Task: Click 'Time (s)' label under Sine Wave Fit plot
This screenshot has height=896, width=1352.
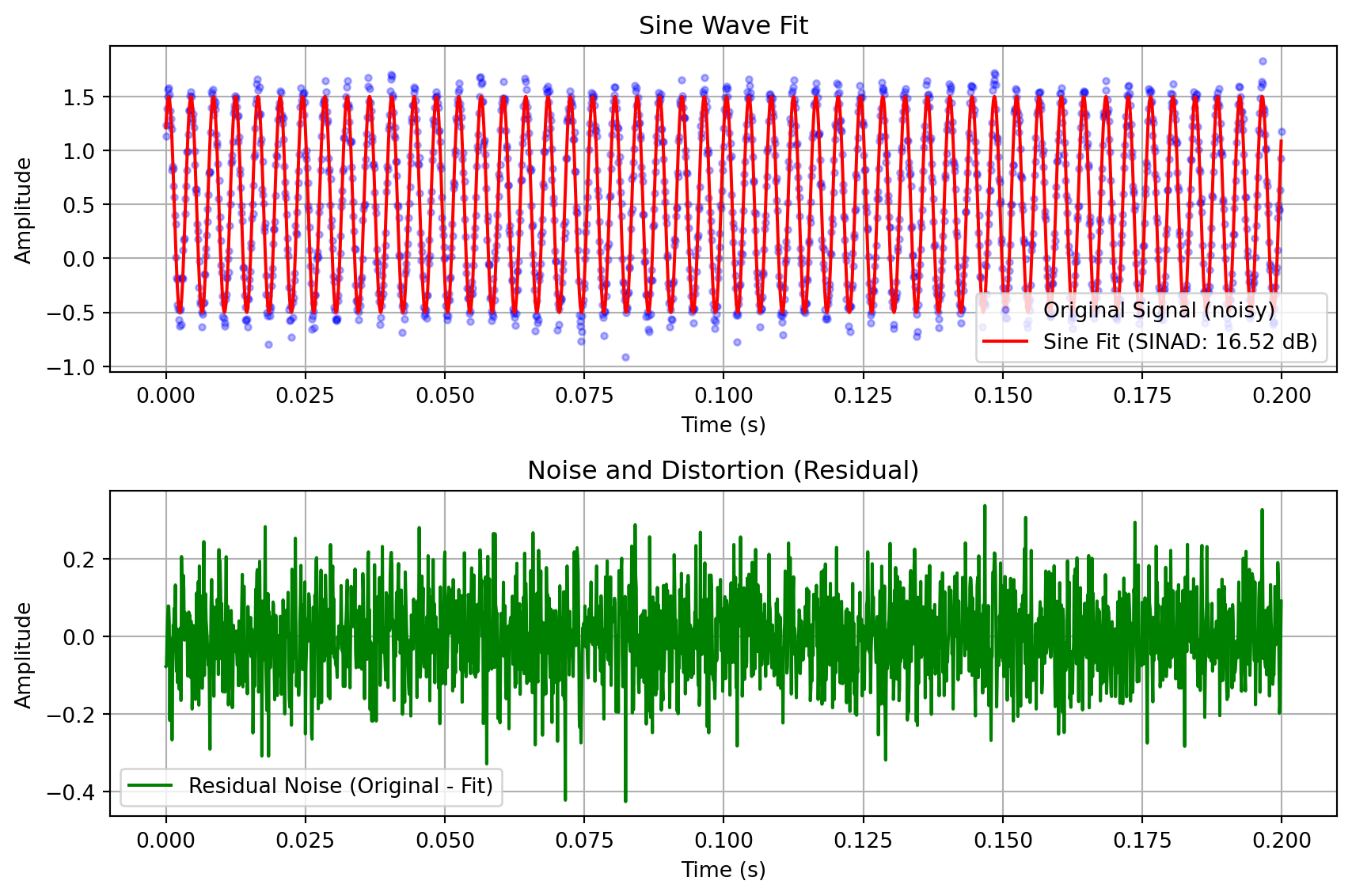Action: (x=723, y=425)
